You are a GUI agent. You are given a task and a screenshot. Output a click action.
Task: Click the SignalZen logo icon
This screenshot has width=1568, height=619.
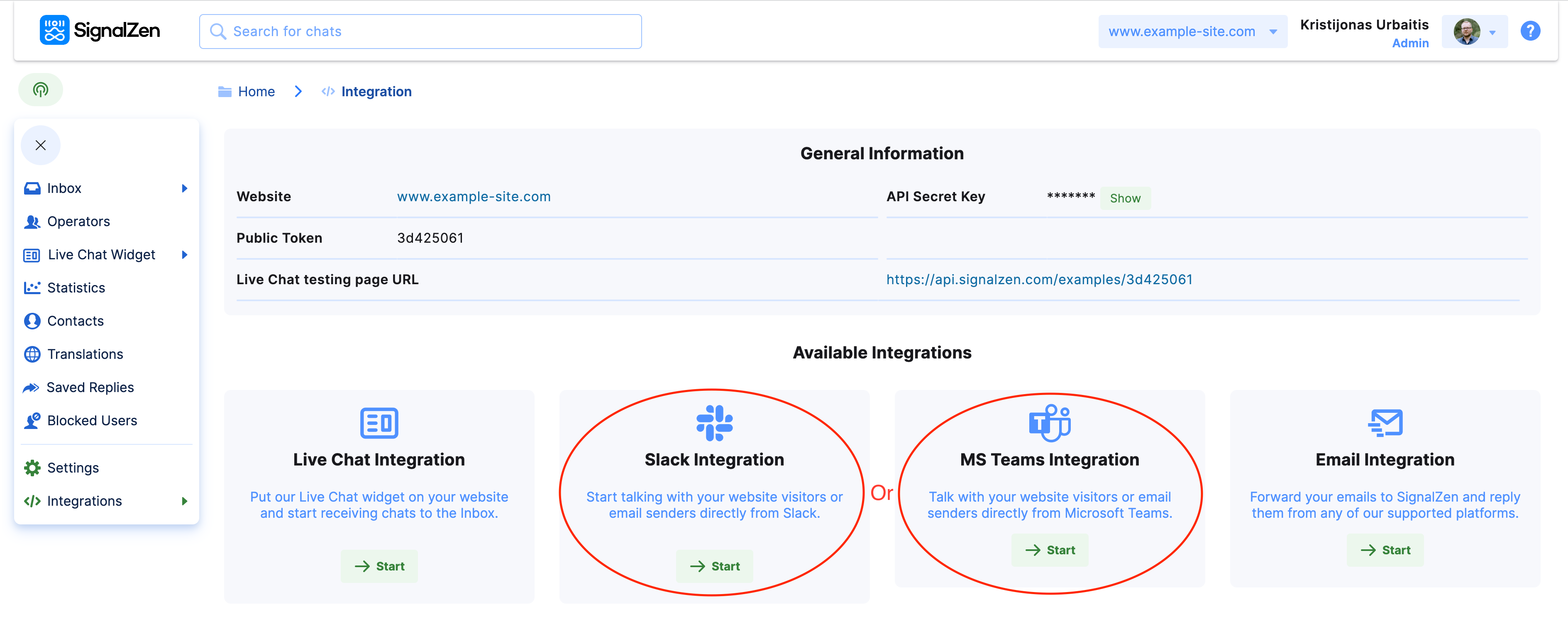[54, 30]
